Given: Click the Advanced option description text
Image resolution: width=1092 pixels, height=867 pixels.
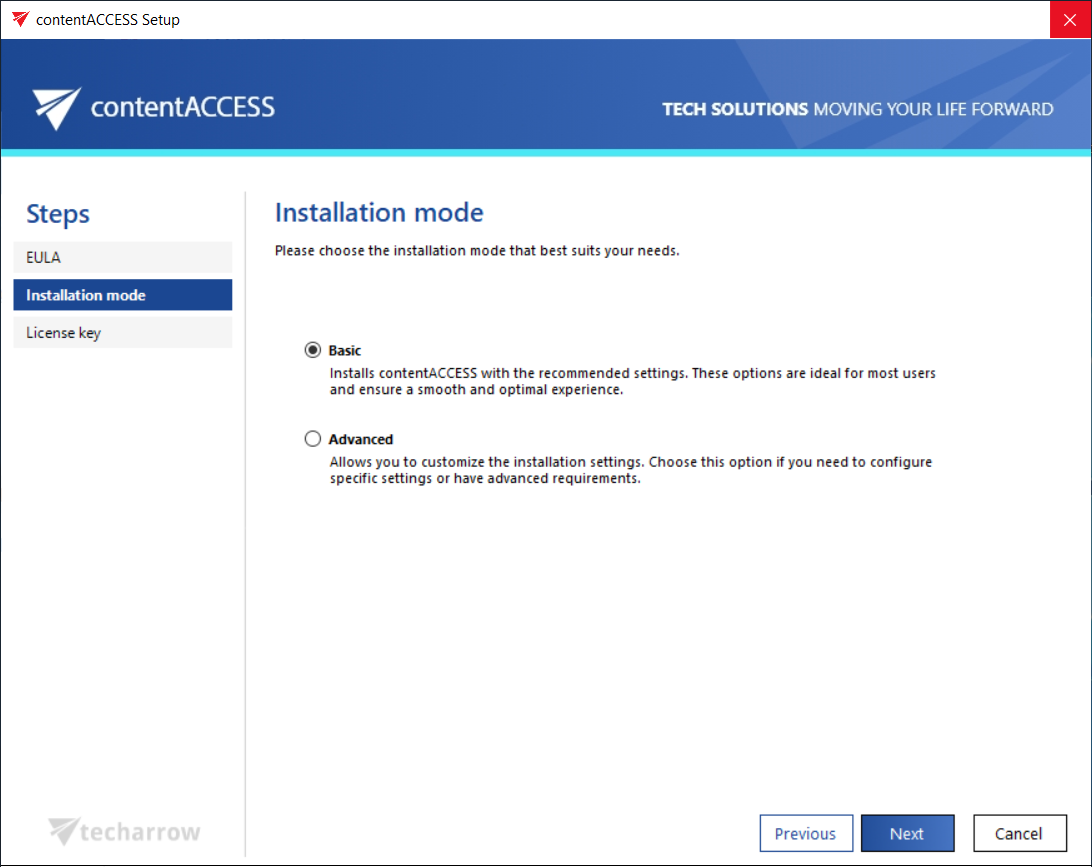Looking at the screenshot, I should [x=630, y=470].
